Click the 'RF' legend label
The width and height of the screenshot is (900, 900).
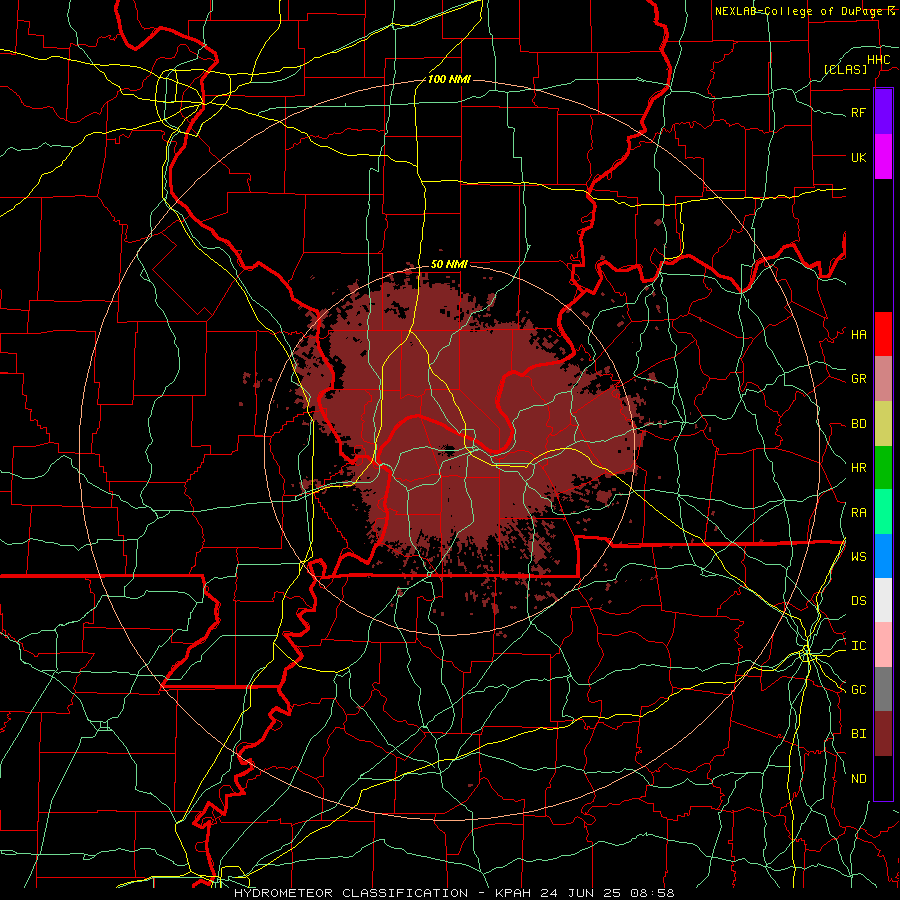pos(859,112)
